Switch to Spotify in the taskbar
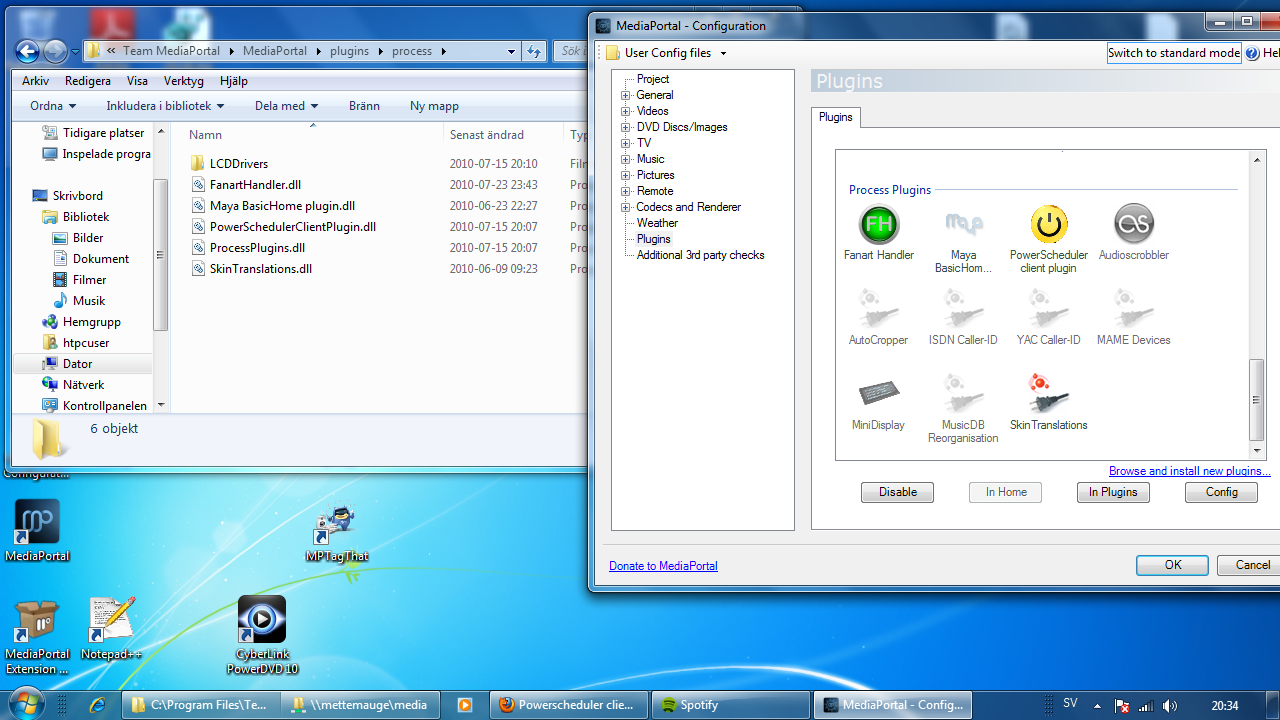1280x720 pixels. pyautogui.click(x=731, y=705)
